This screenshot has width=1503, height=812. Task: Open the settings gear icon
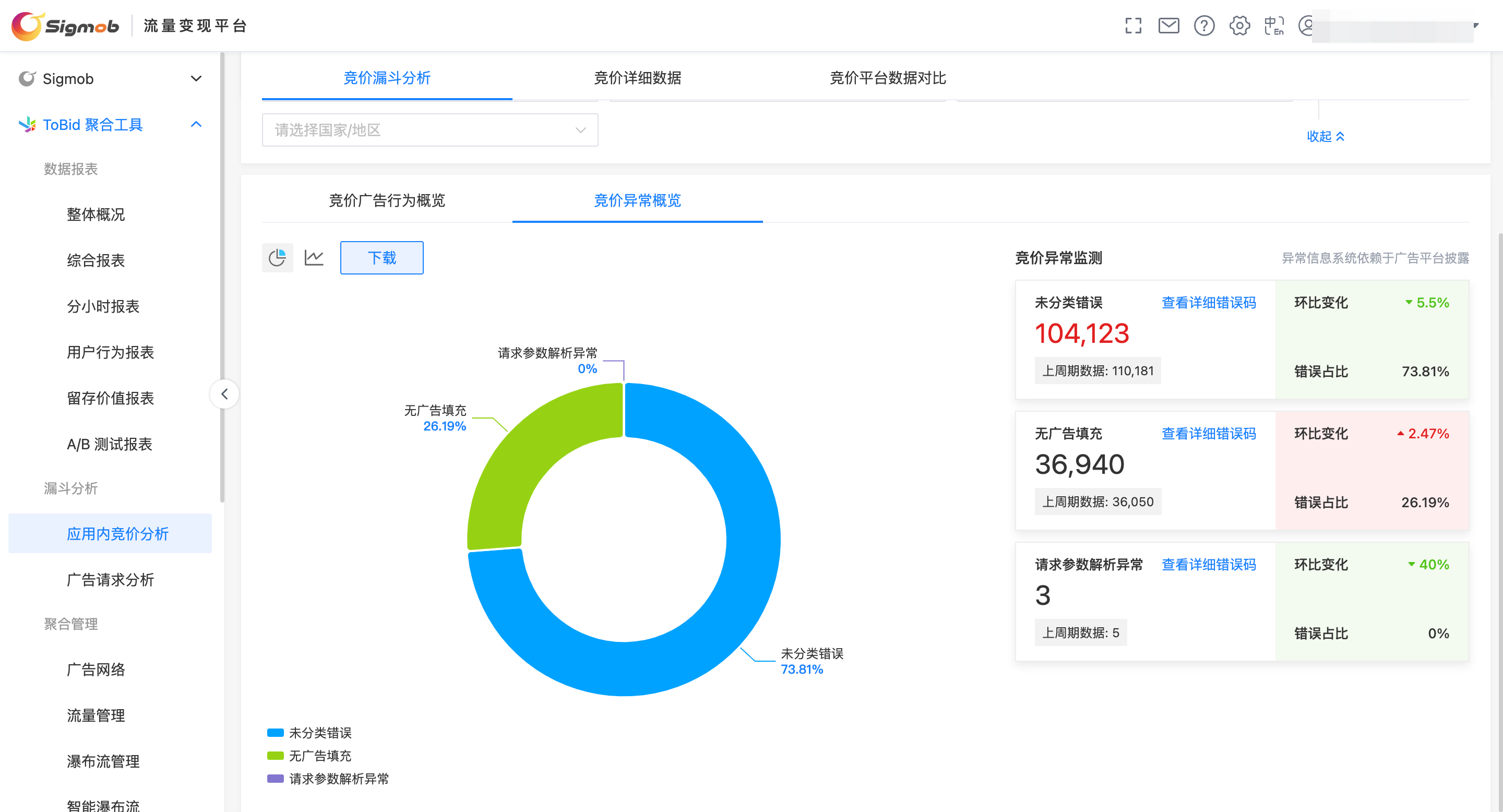(x=1239, y=26)
